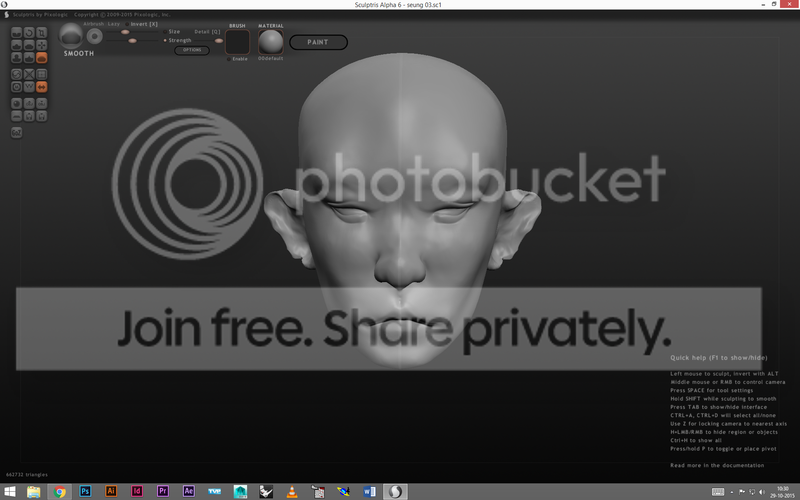Open the Options button
The height and width of the screenshot is (500, 800).
coord(192,50)
